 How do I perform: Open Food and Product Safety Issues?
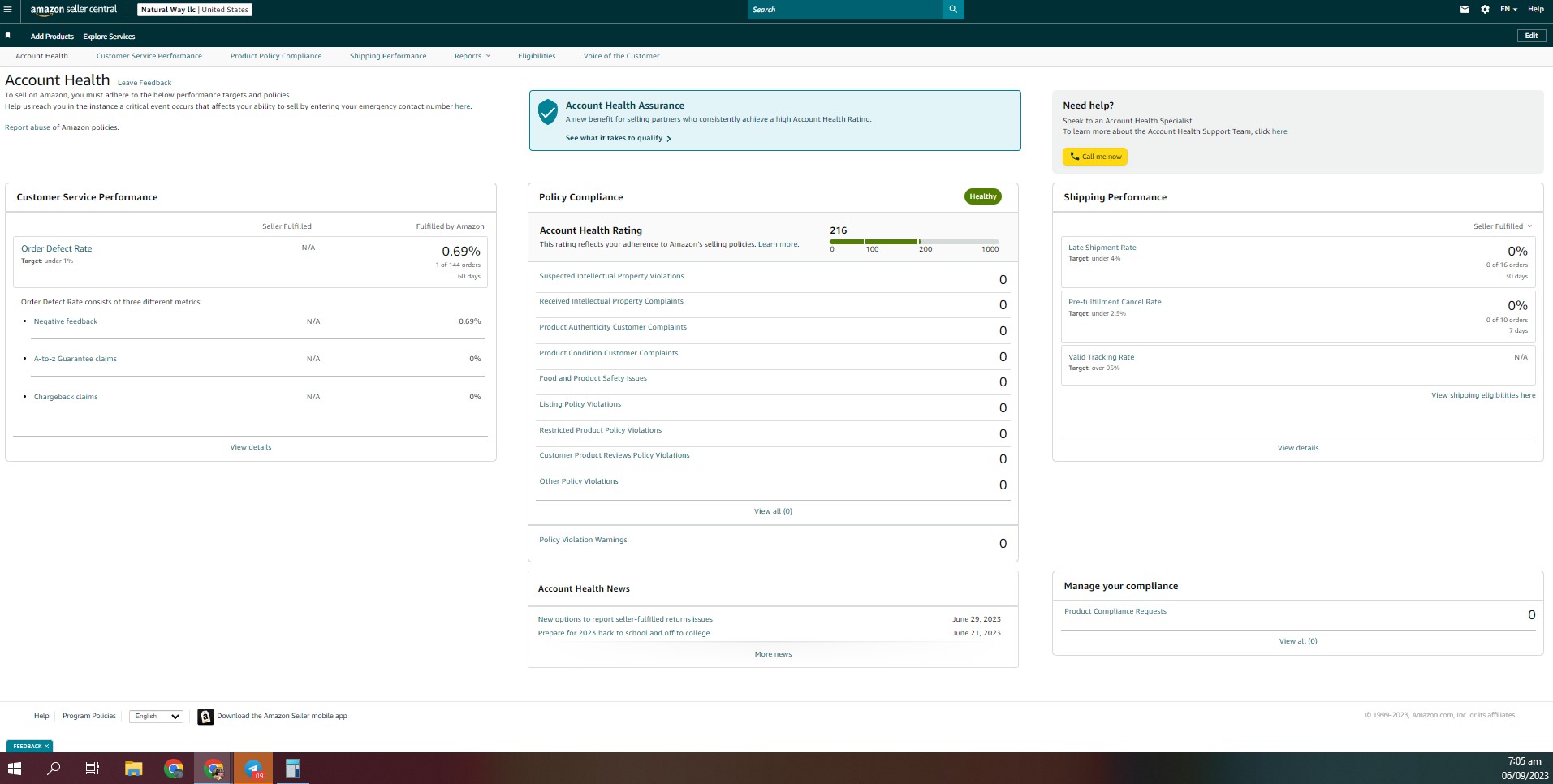(593, 378)
